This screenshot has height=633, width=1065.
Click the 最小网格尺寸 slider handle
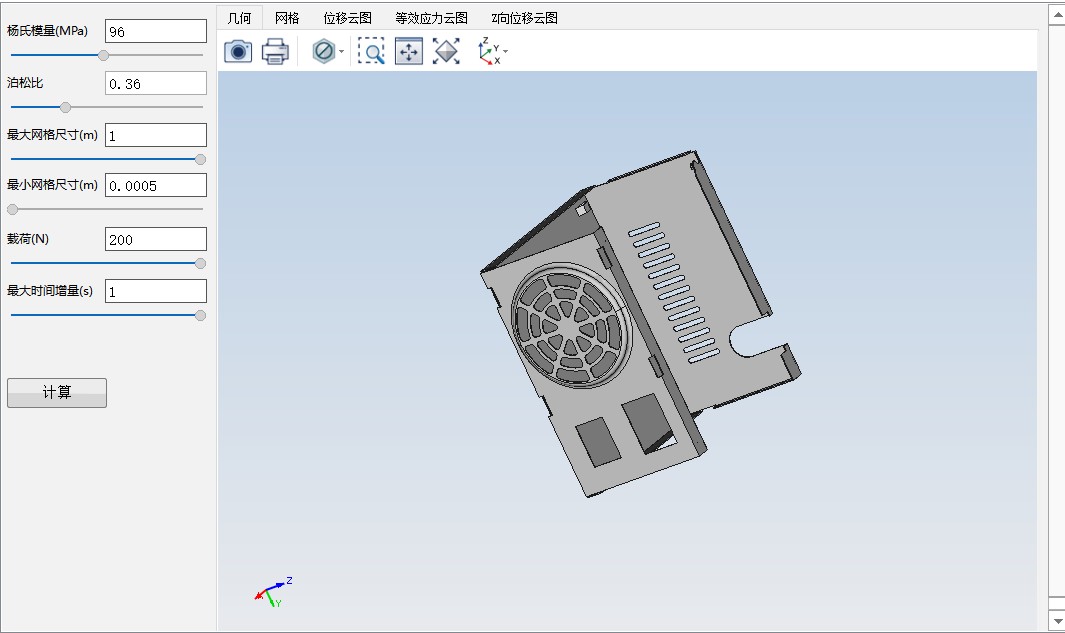(12, 210)
